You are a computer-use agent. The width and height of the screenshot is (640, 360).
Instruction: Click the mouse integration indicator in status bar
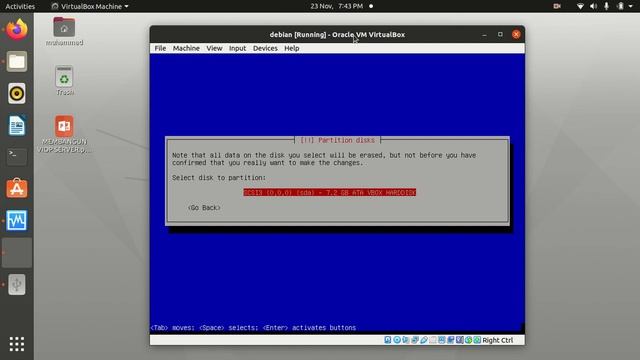coord(469,340)
